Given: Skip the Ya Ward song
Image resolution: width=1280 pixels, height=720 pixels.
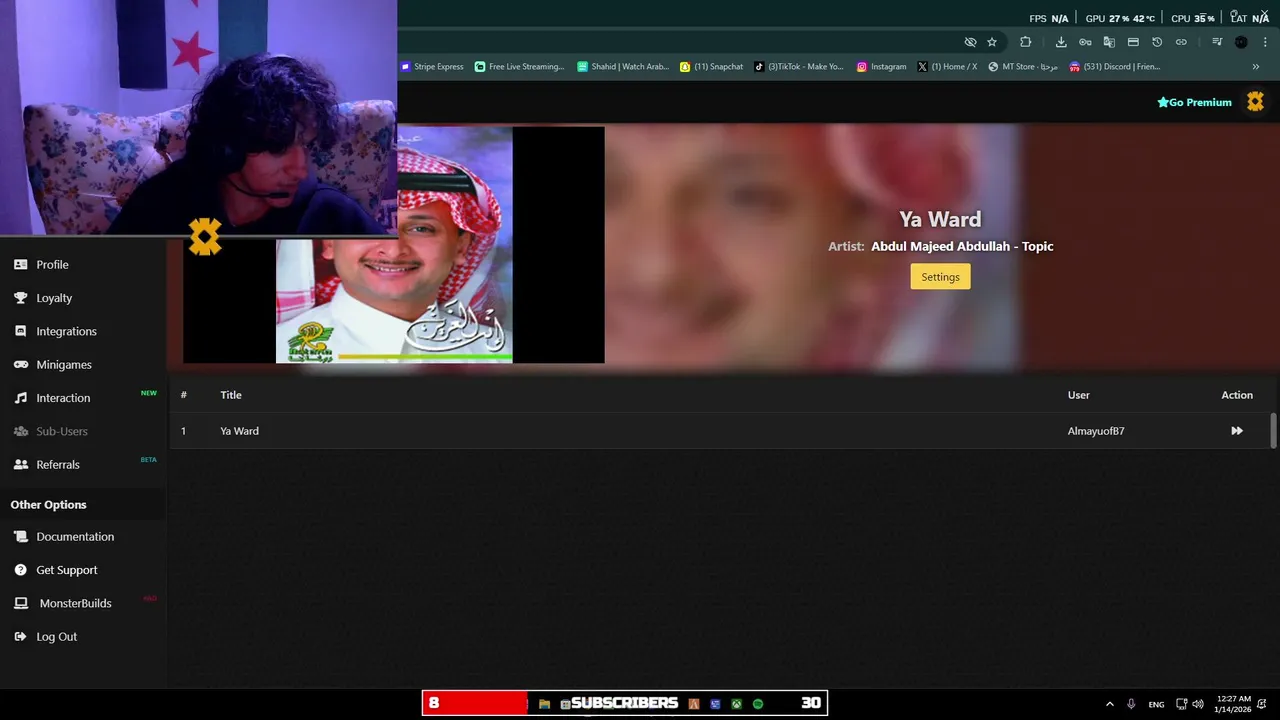Looking at the screenshot, I should [x=1237, y=431].
